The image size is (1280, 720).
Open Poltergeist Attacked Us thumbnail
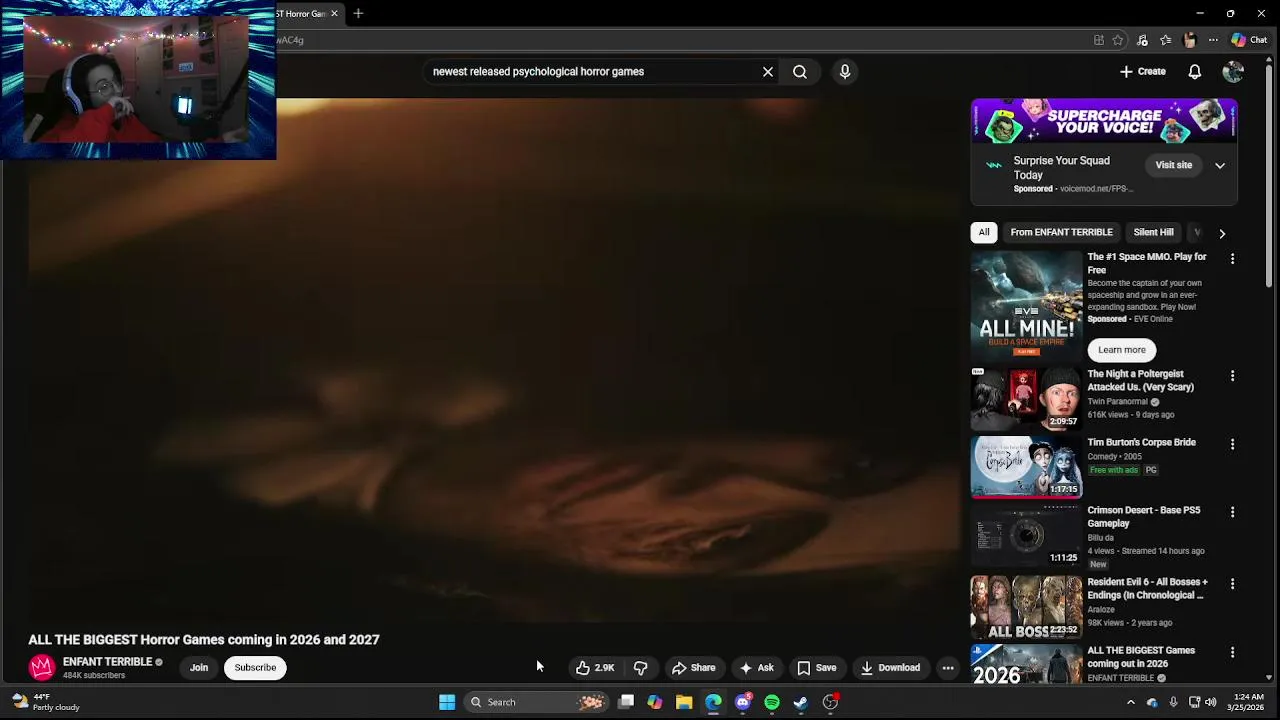(x=1027, y=398)
